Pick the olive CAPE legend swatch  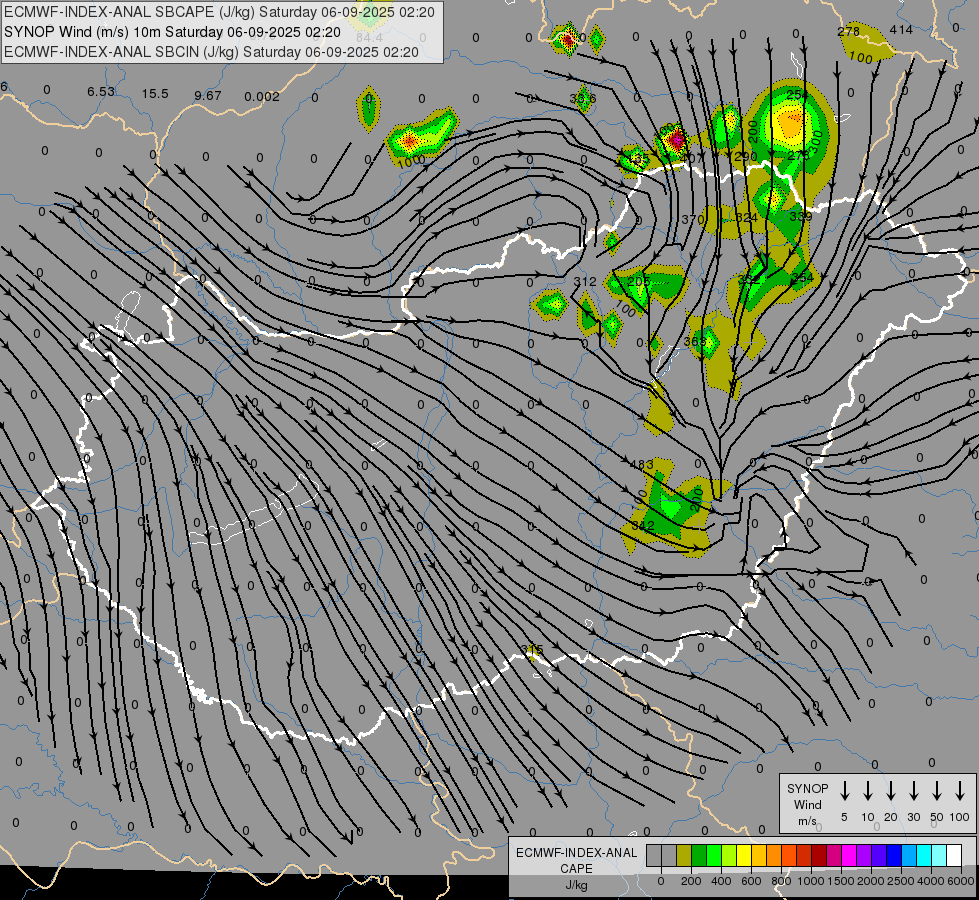tap(684, 855)
